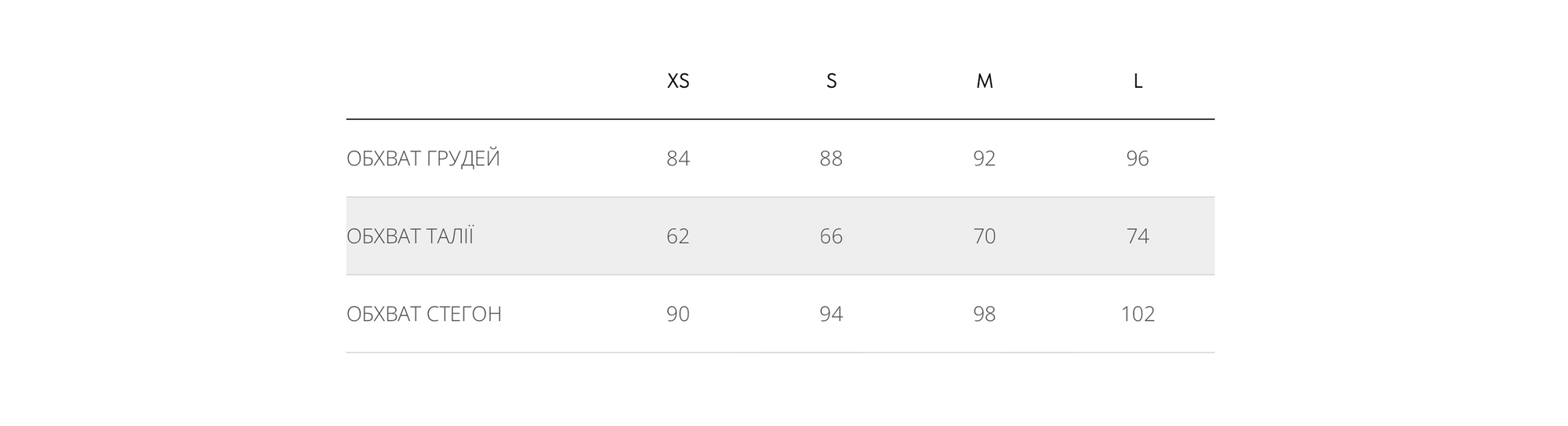Click the L size column header
Screen dimensions: 1568x426
(x=1138, y=81)
